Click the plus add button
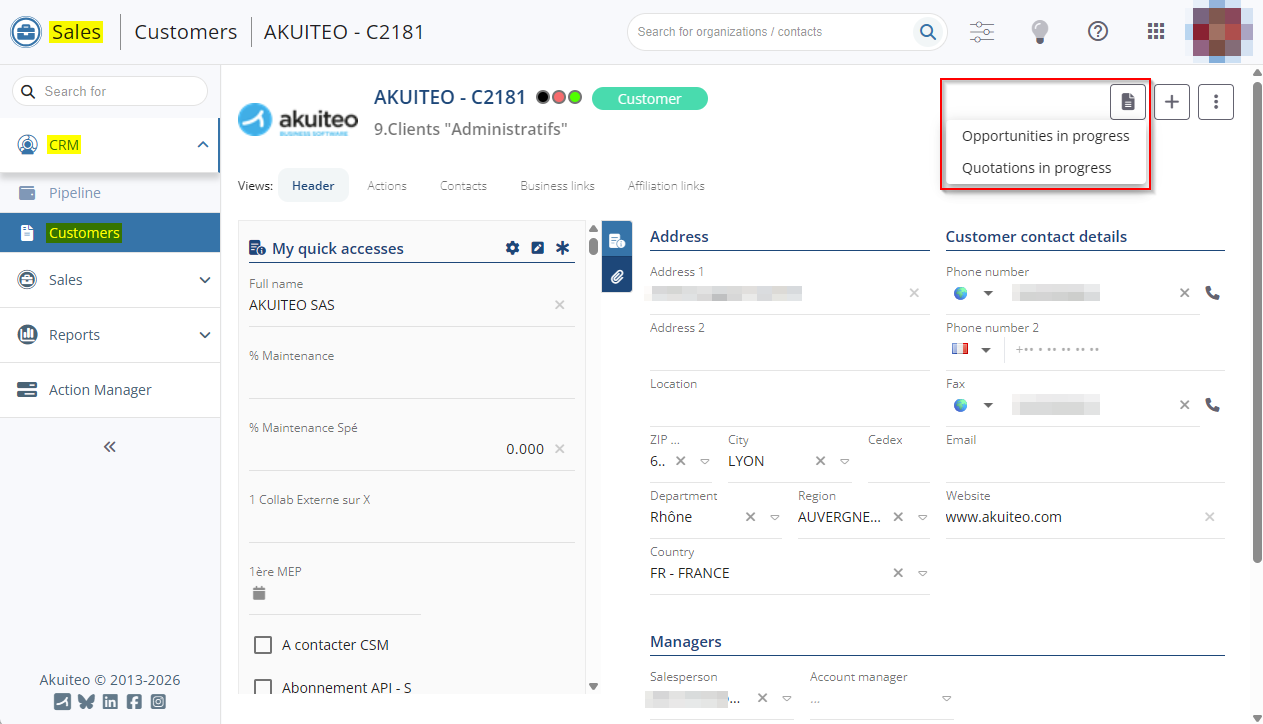1263x724 pixels. [1172, 102]
